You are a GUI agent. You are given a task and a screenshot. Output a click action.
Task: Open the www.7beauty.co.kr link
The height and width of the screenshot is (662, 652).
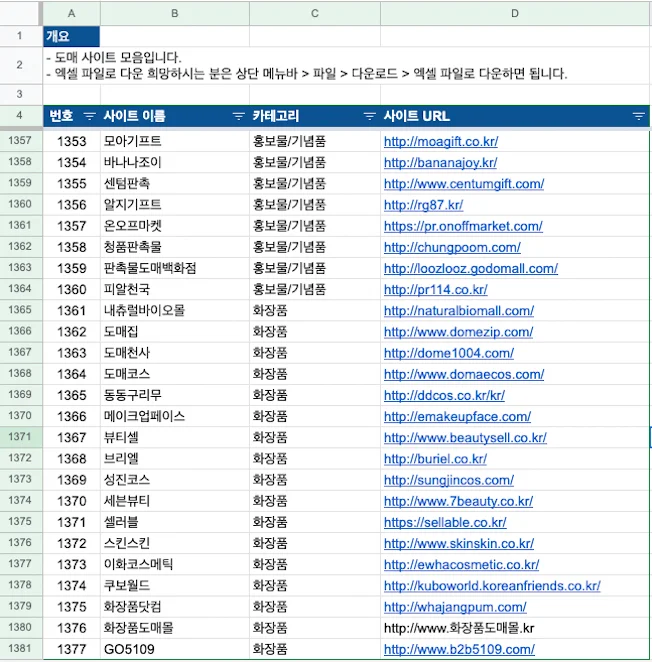tap(458, 501)
